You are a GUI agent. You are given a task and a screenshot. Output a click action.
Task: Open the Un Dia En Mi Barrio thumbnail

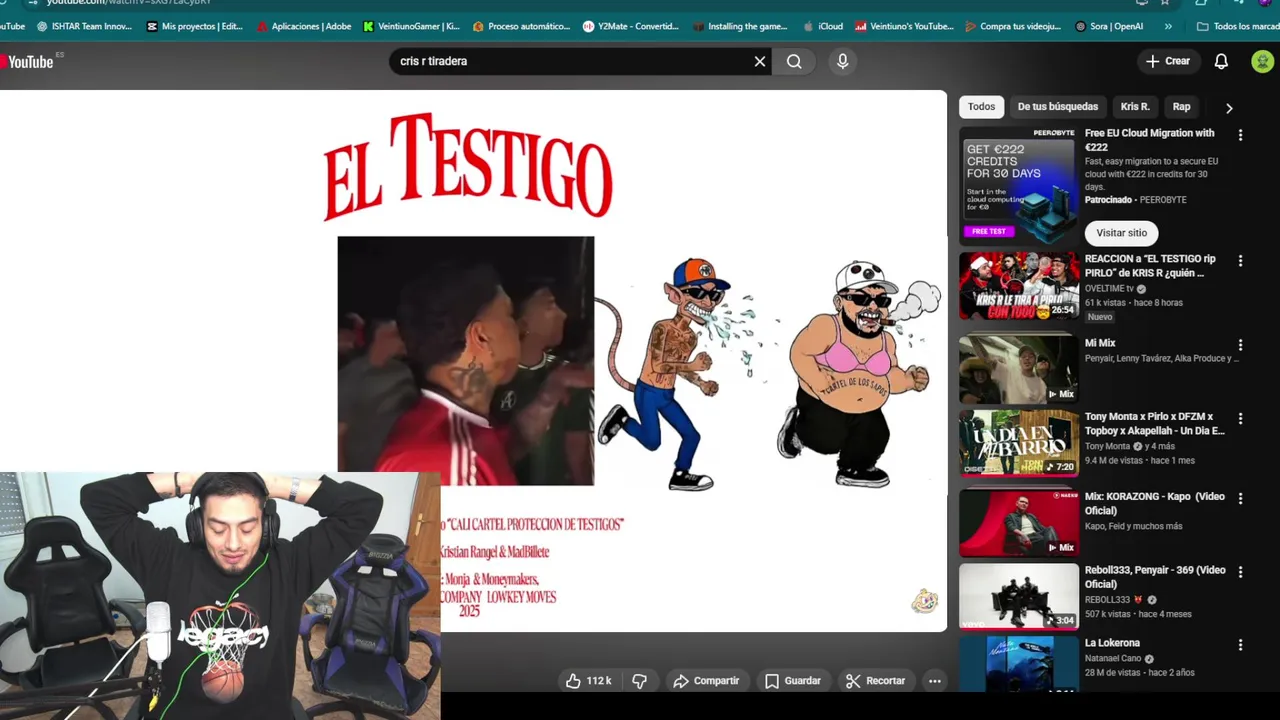point(1018,443)
